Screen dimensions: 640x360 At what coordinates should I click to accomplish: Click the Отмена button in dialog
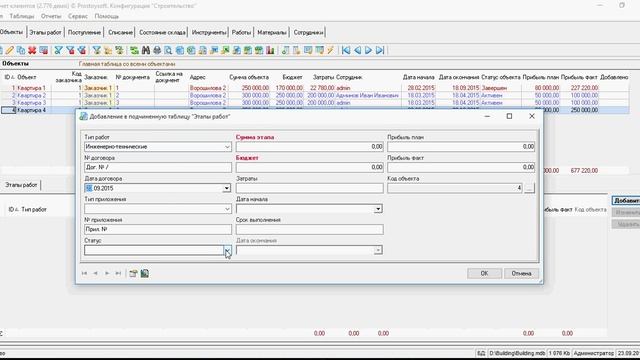[x=521, y=273]
